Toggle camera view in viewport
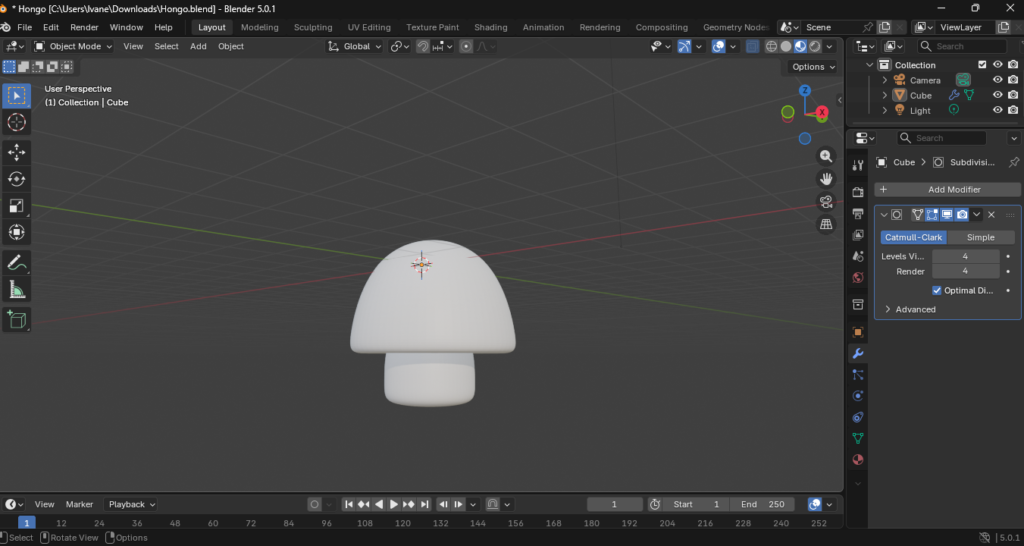Viewport: 1024px width, 546px height. pyautogui.click(x=826, y=202)
